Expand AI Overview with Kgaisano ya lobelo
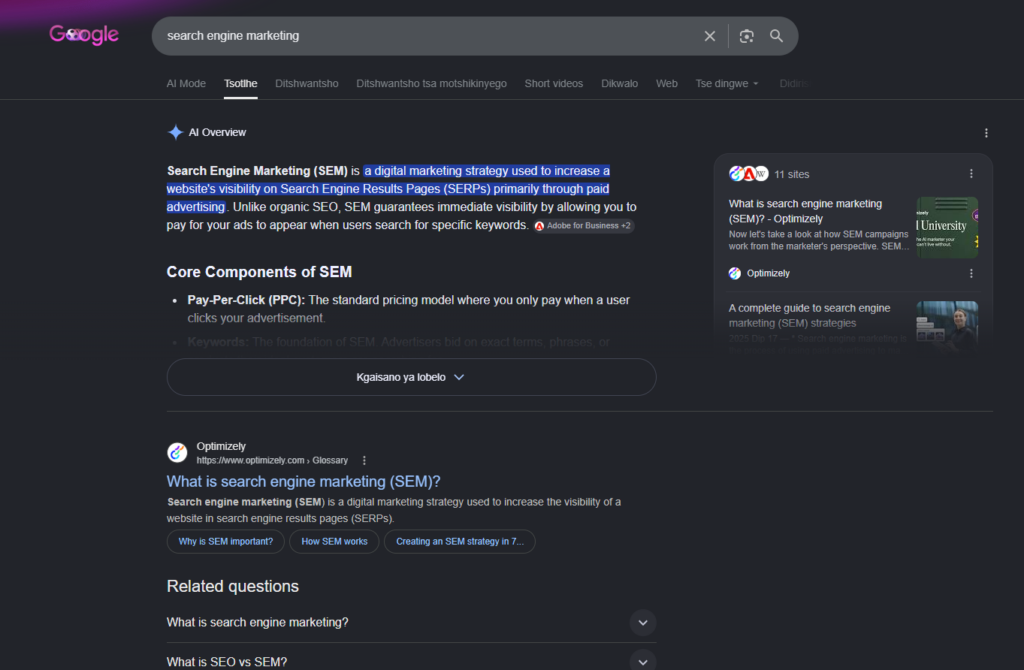1024x670 pixels. point(411,377)
